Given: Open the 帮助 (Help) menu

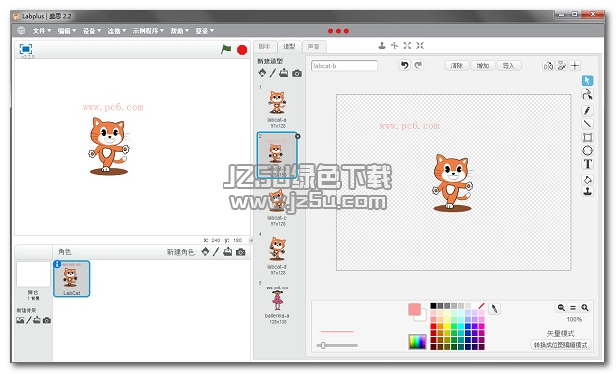Looking at the screenshot, I should 180,31.
